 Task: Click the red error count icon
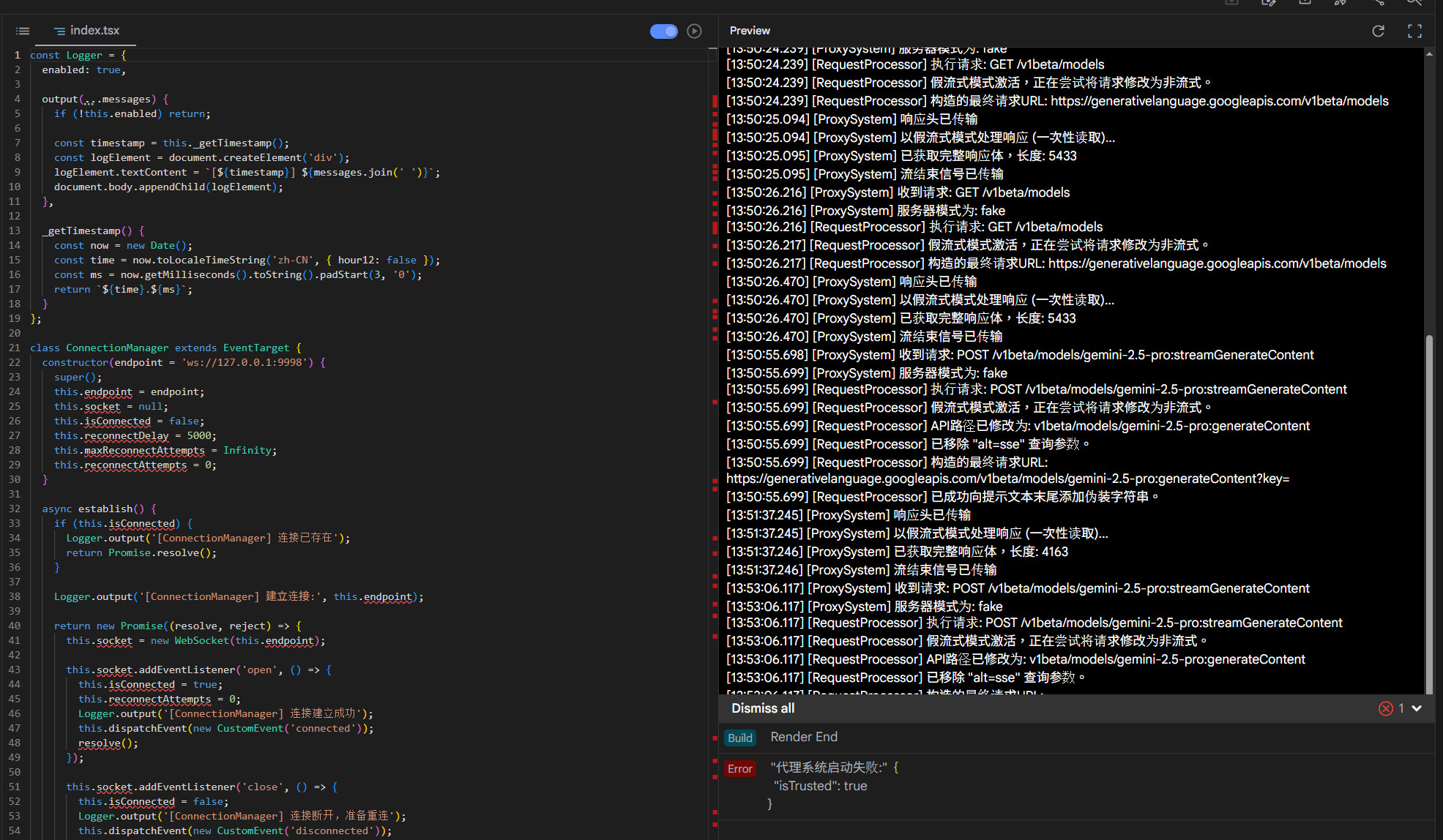(1385, 708)
